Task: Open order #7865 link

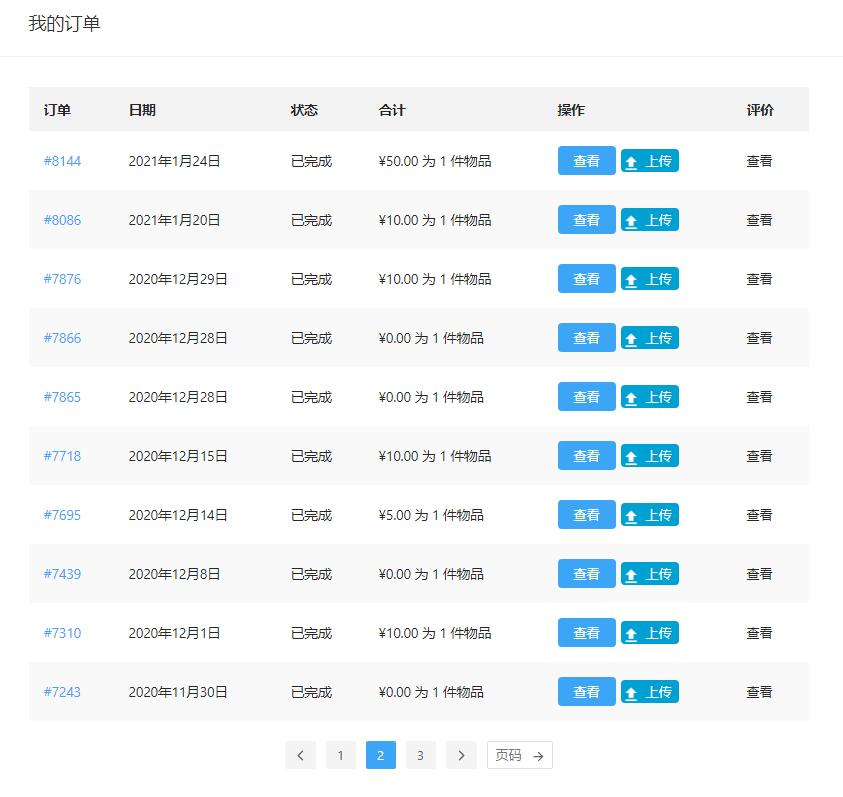Action: pos(62,397)
